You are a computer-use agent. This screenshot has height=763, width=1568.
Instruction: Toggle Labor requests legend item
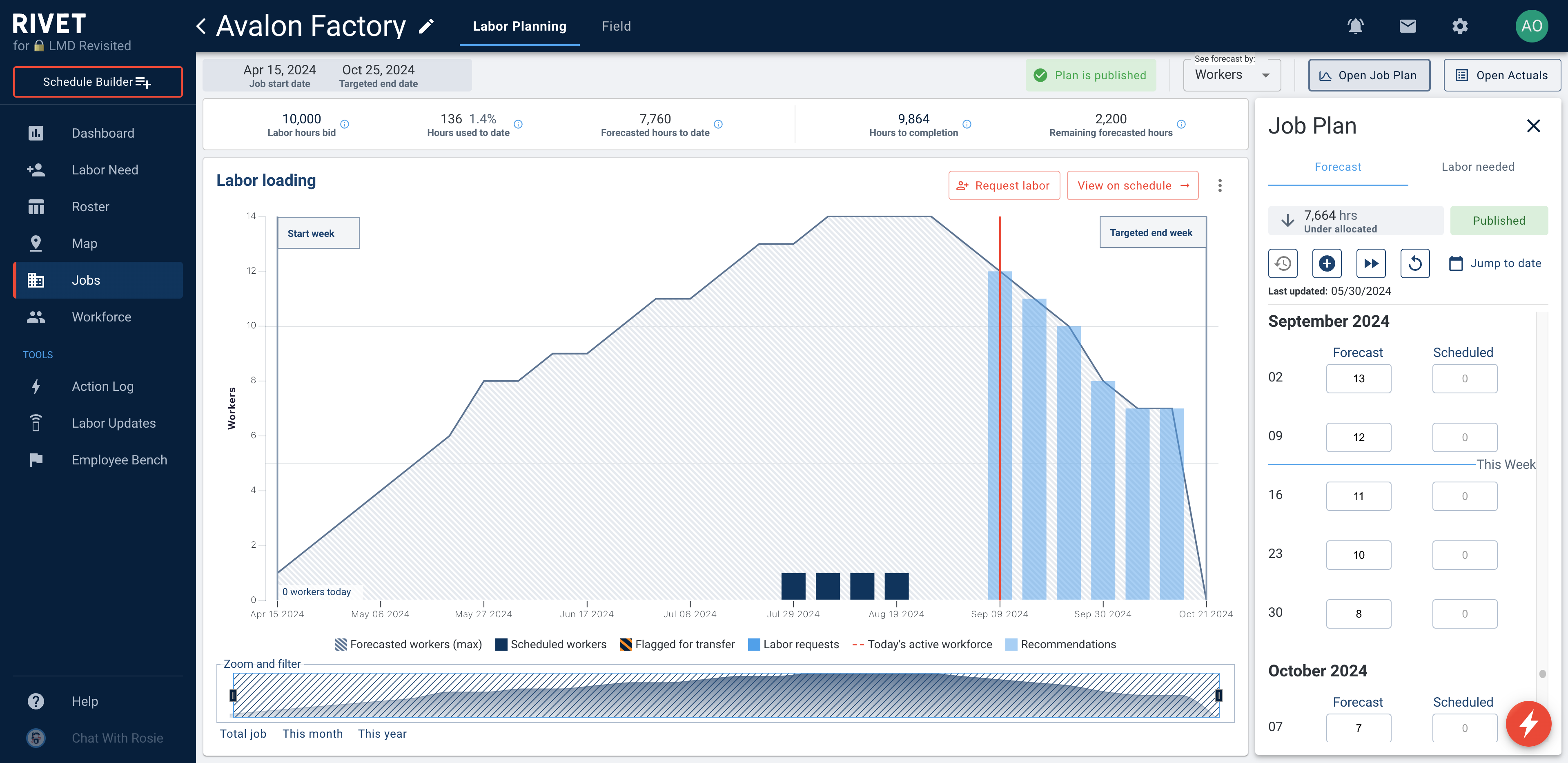point(793,644)
